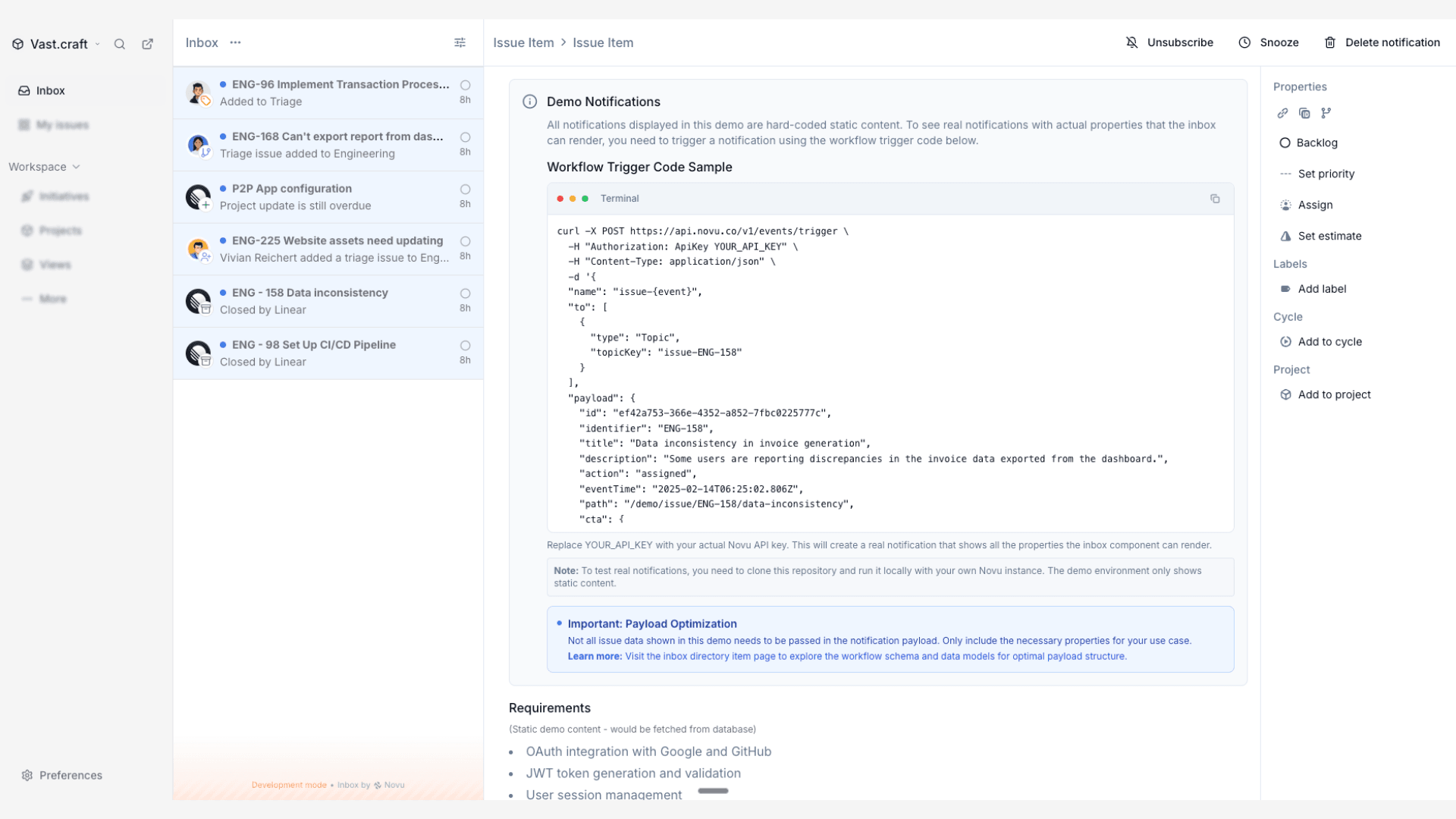Click the Add label tag icon
Screen dimensions: 1456x819
click(x=1285, y=289)
